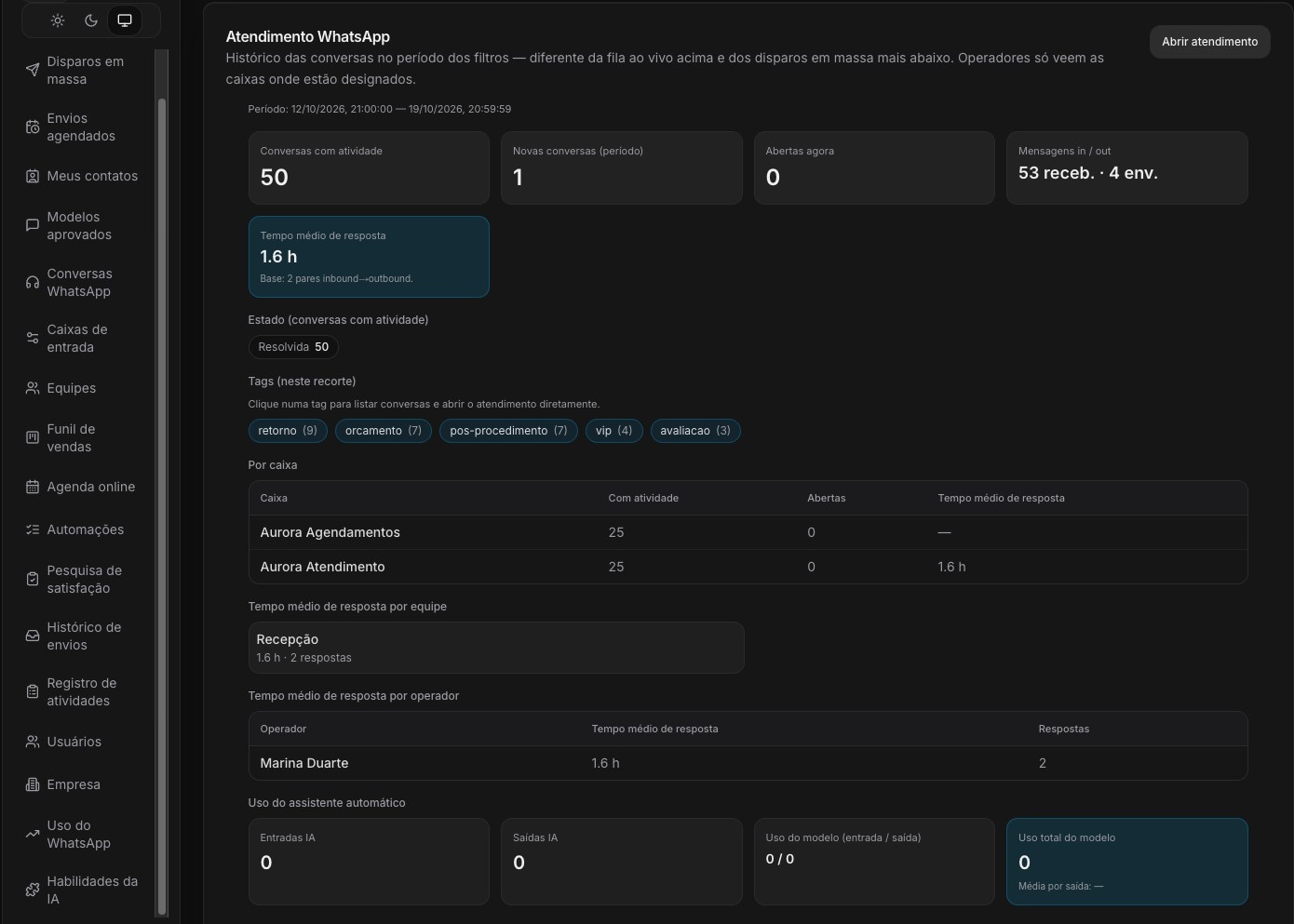Click the Uso total do modelo label
This screenshot has width=1294, height=924.
click(x=1067, y=837)
